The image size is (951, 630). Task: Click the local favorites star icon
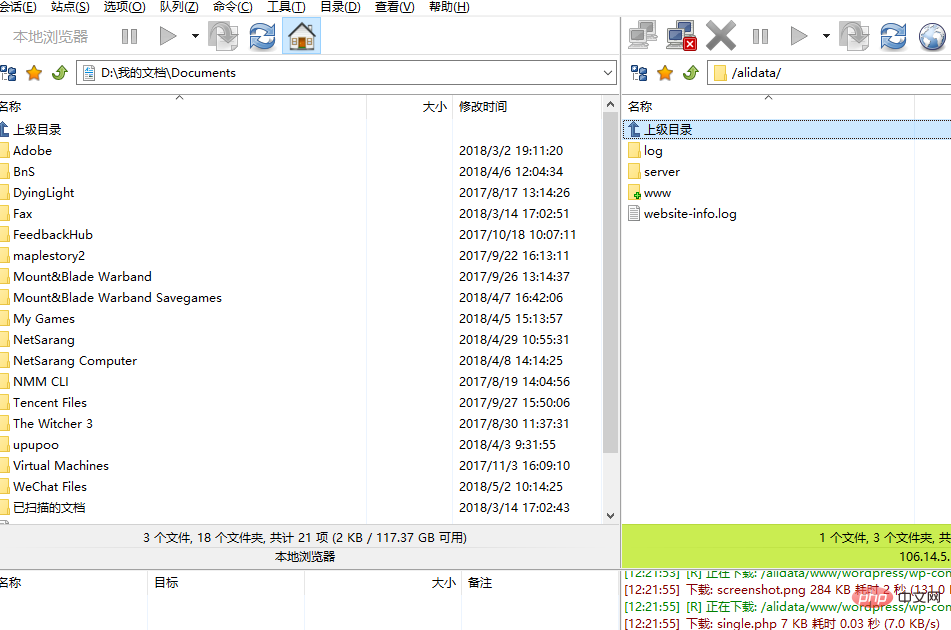click(x=34, y=73)
